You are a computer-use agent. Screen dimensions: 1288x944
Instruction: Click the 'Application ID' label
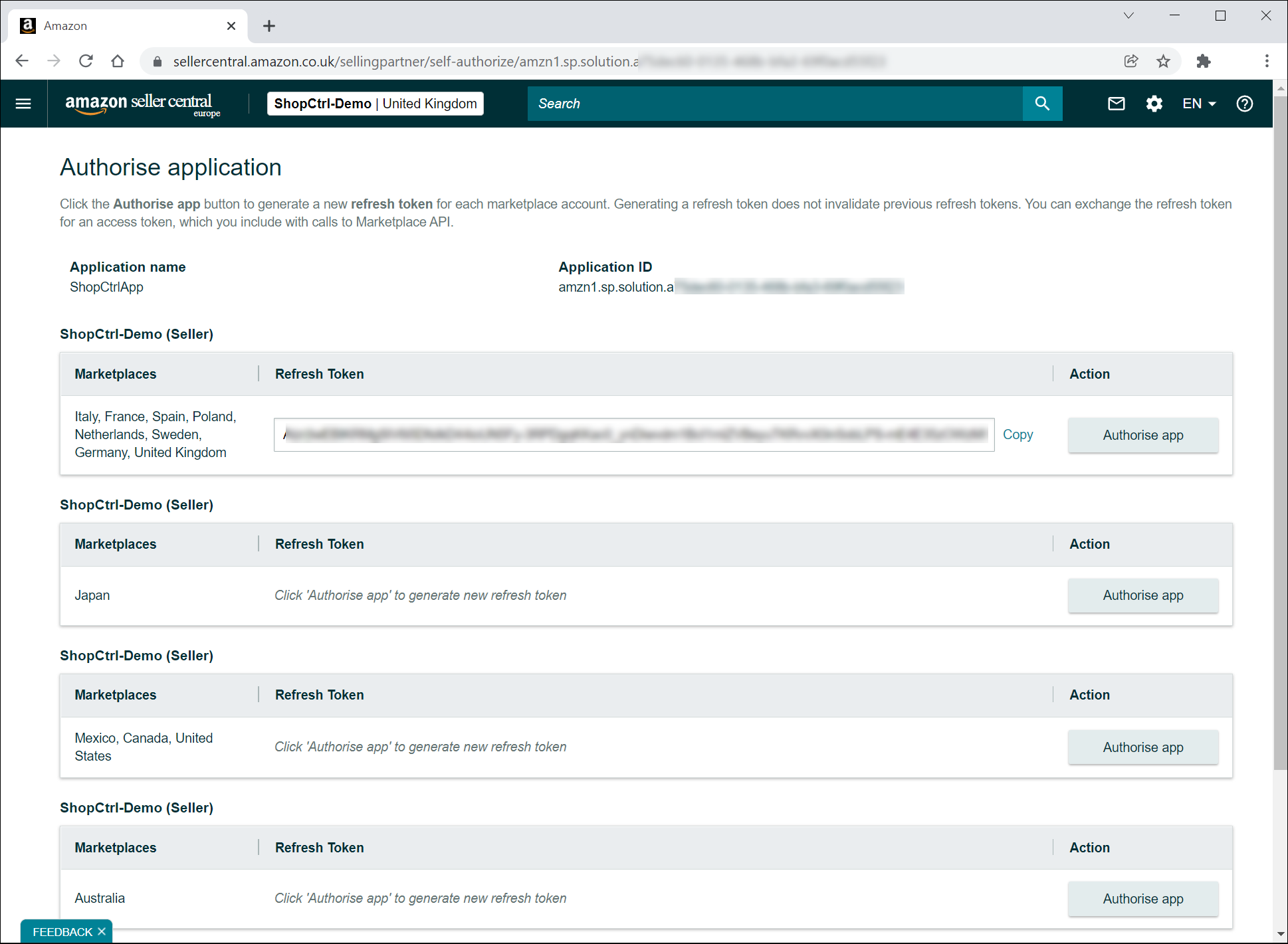(605, 267)
